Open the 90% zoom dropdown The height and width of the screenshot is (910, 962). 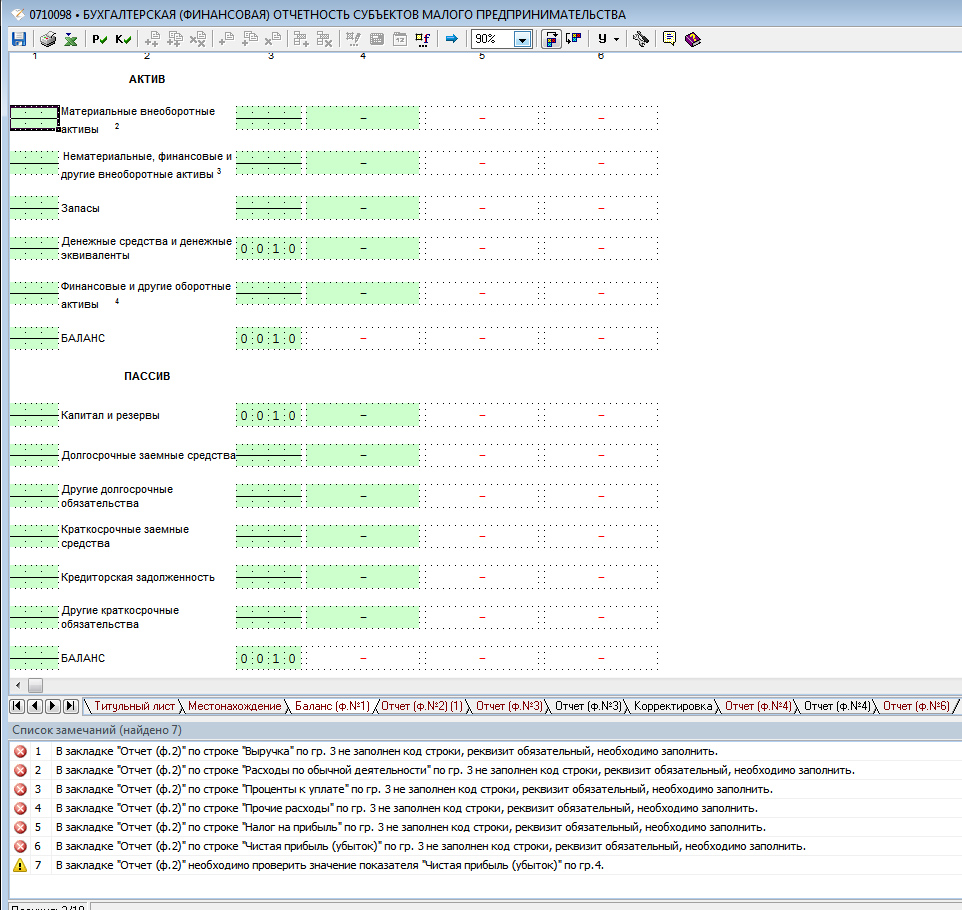click(x=523, y=39)
